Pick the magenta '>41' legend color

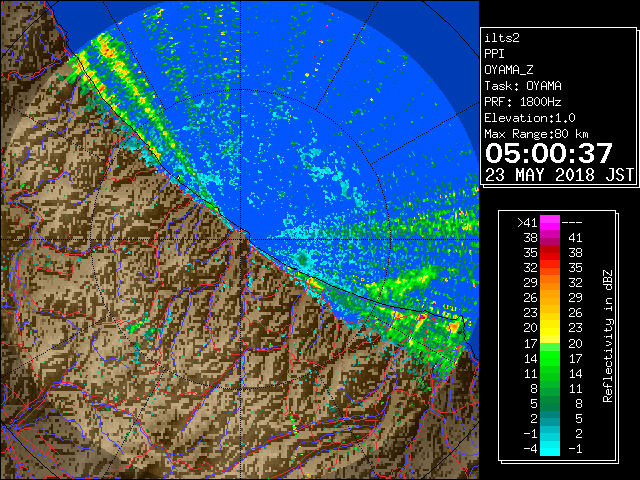coord(550,222)
